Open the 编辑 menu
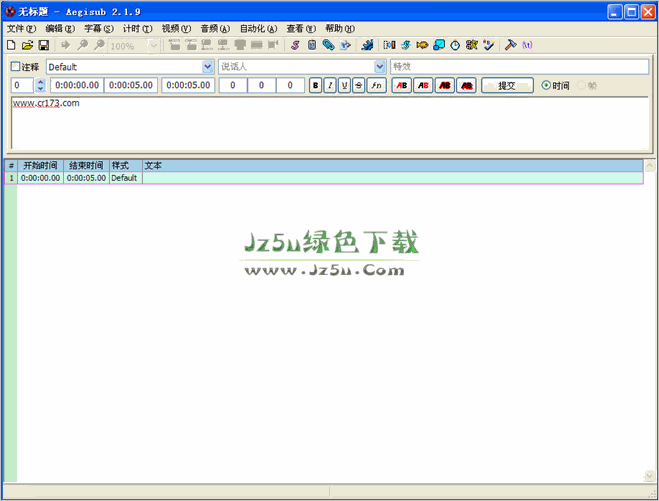Screen dimensions: 659x501 click(x=60, y=29)
